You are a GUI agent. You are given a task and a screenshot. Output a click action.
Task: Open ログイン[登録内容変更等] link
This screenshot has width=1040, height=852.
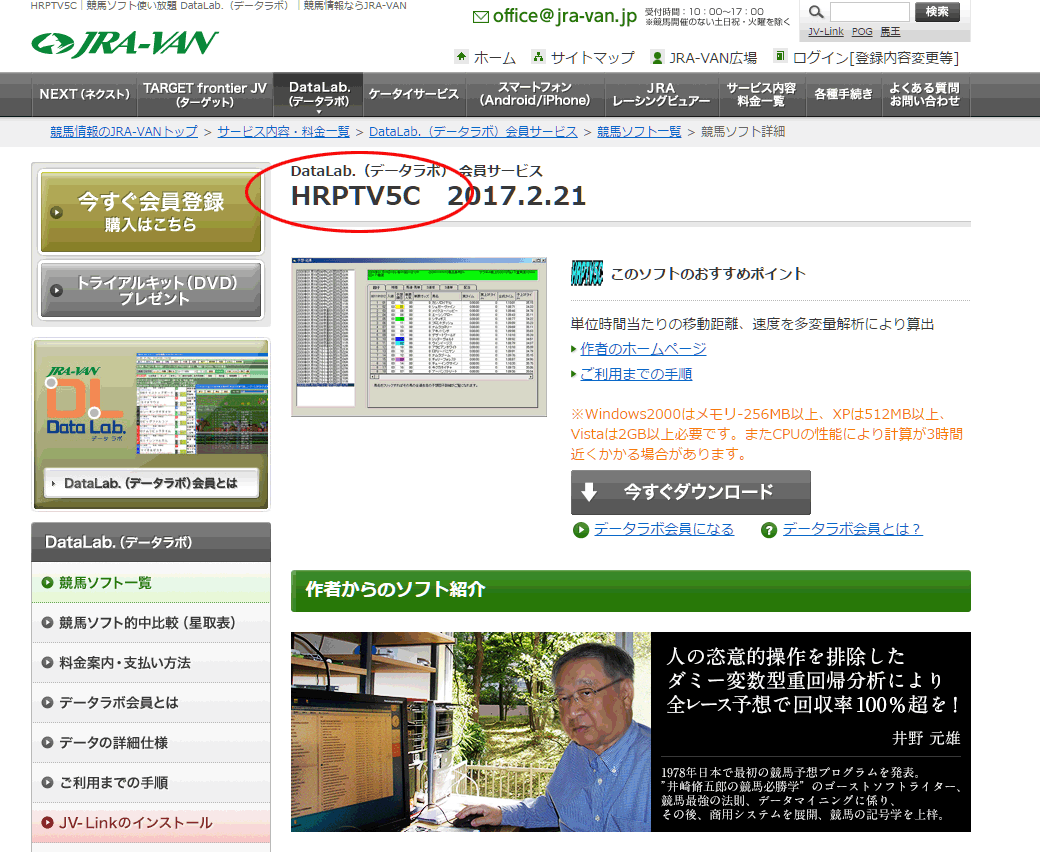tap(876, 58)
